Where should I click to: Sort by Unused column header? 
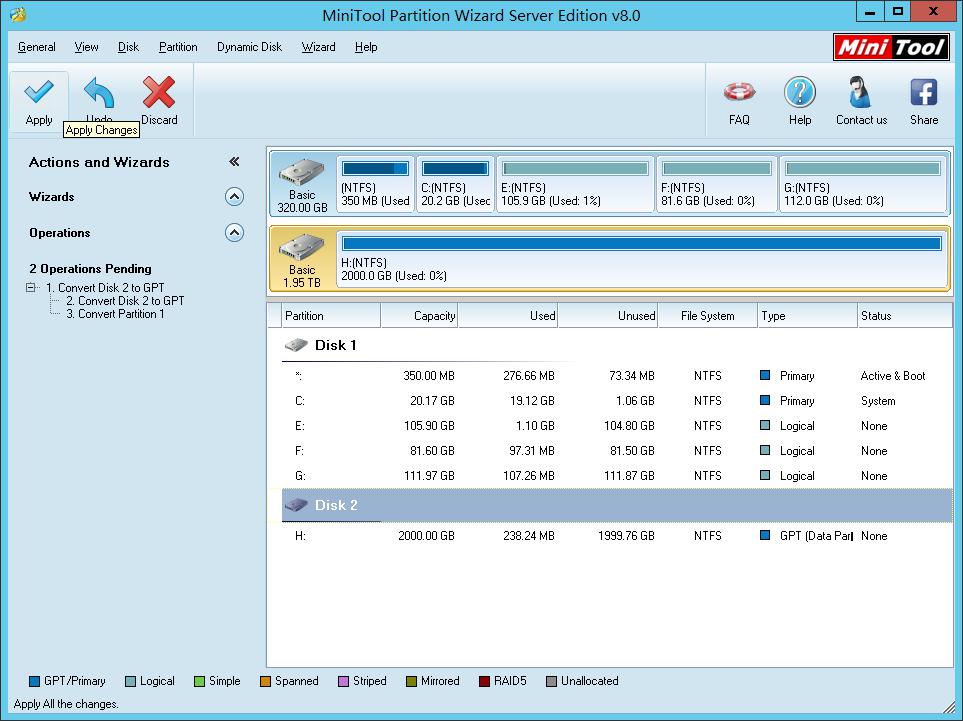tap(607, 316)
